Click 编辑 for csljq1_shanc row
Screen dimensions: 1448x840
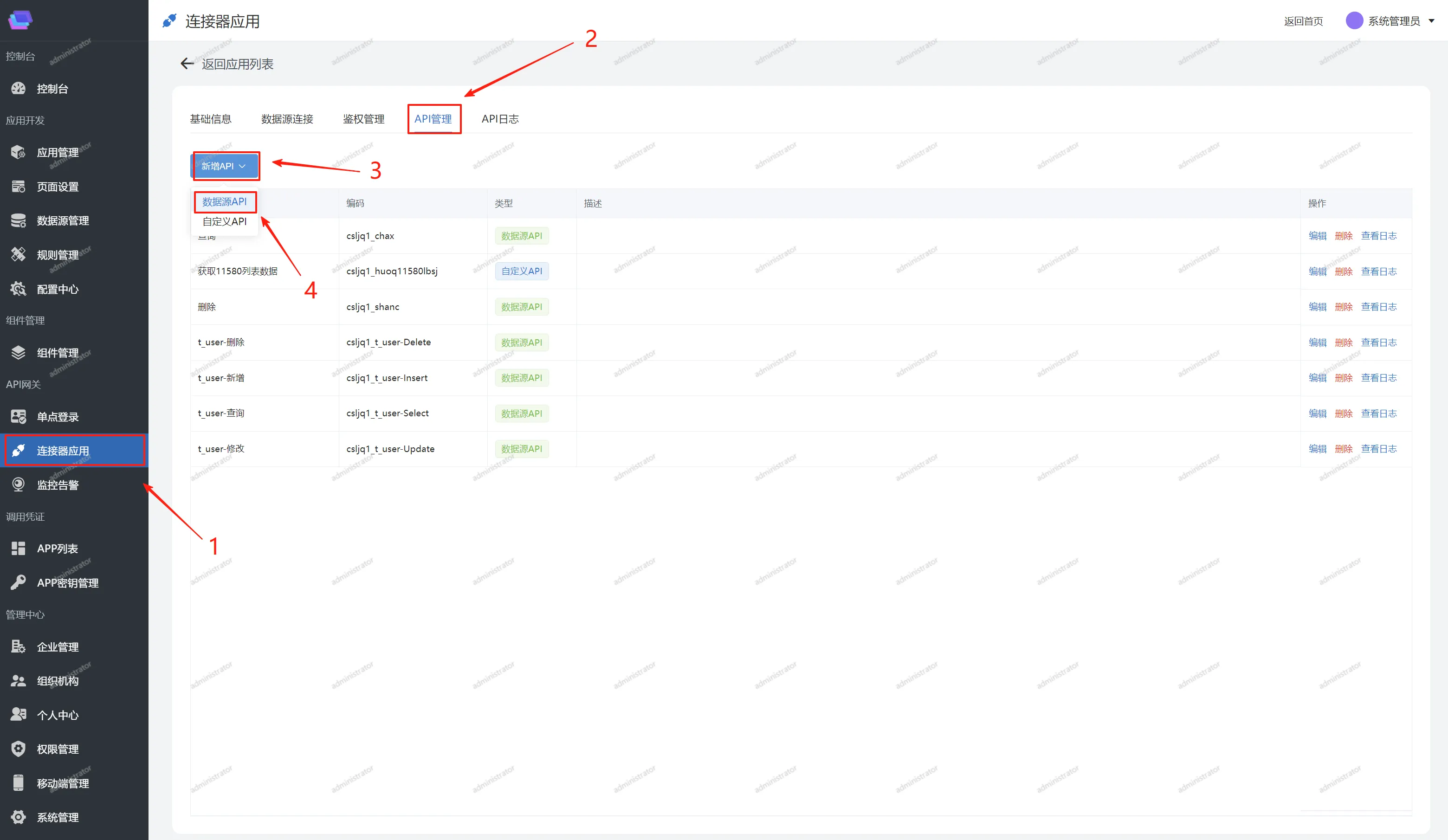pos(1317,307)
